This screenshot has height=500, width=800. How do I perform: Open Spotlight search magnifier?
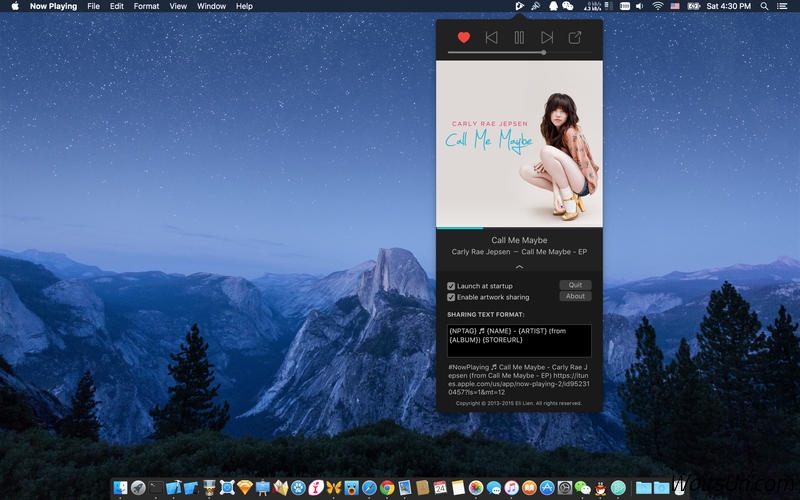click(x=764, y=6)
